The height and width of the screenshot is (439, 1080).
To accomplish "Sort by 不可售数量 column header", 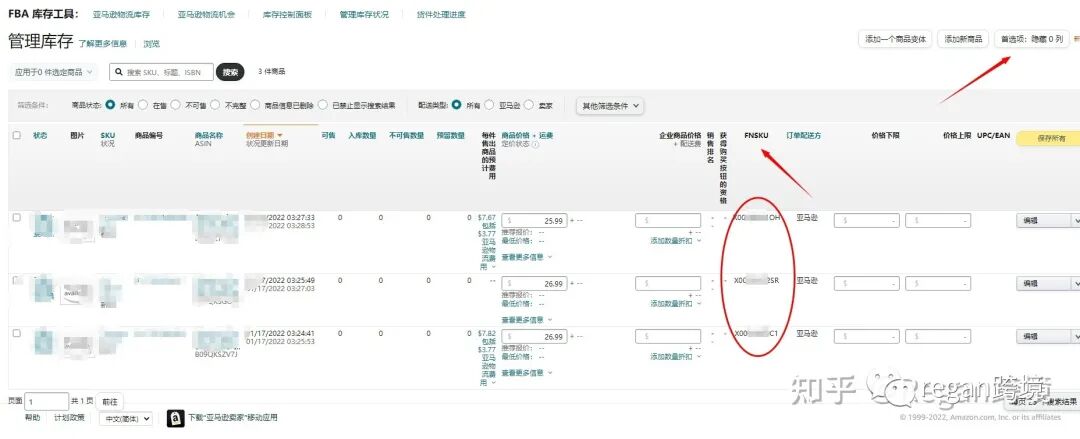I will (406, 136).
